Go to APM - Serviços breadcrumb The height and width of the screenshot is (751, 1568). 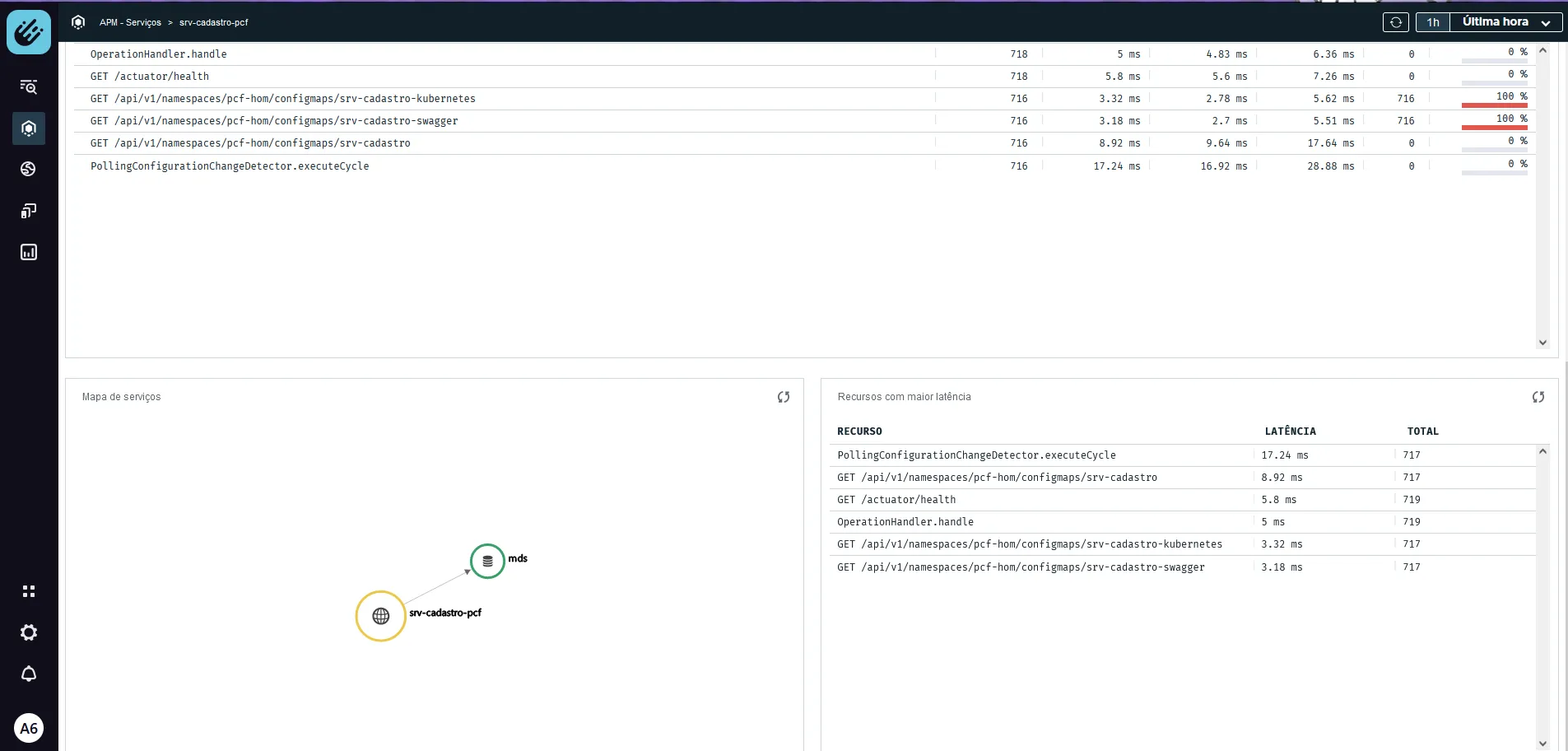130,22
